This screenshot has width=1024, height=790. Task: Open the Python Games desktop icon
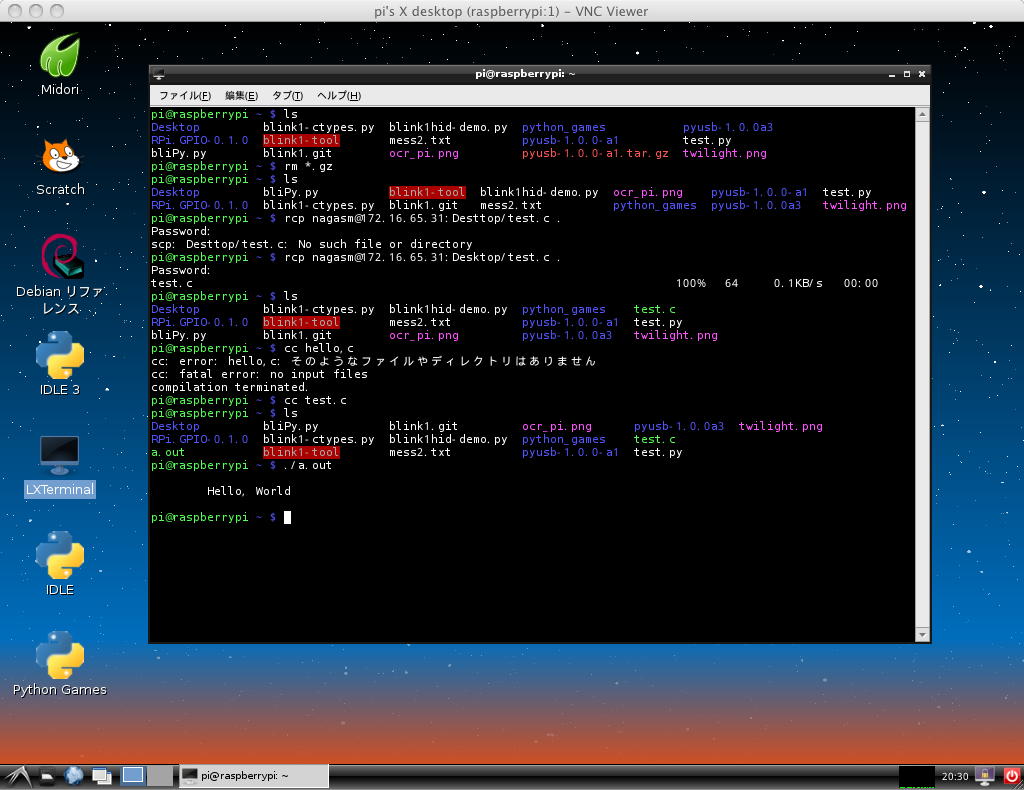(59, 664)
